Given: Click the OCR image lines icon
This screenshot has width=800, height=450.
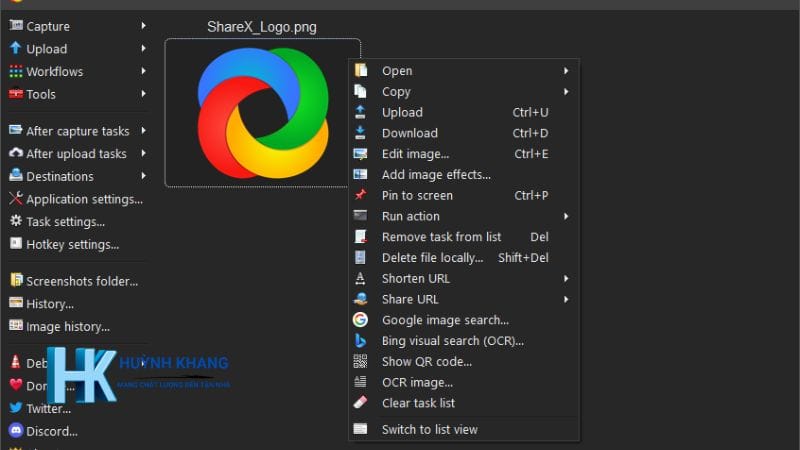Looking at the screenshot, I should click(x=360, y=382).
